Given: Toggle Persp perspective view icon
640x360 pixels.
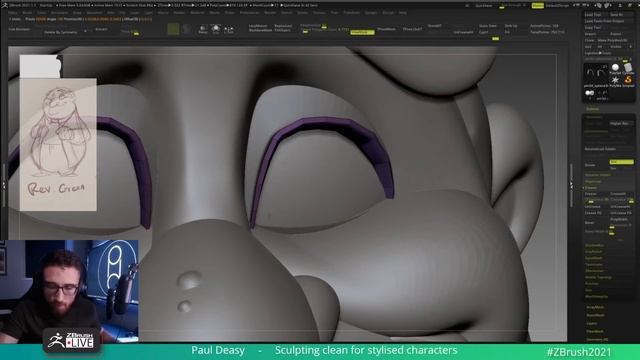Looking at the screenshot, I should click(203, 29).
